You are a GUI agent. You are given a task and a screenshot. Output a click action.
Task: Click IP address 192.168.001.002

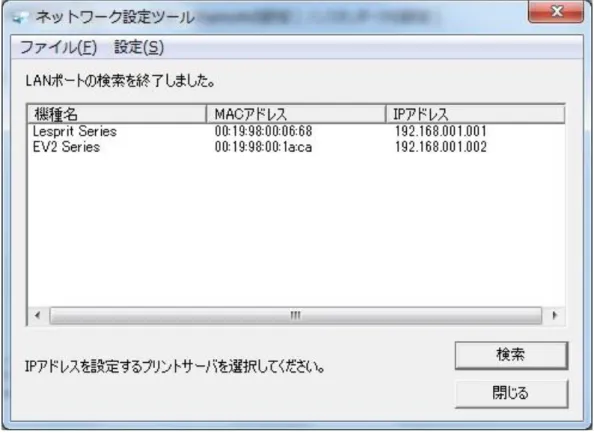441,147
